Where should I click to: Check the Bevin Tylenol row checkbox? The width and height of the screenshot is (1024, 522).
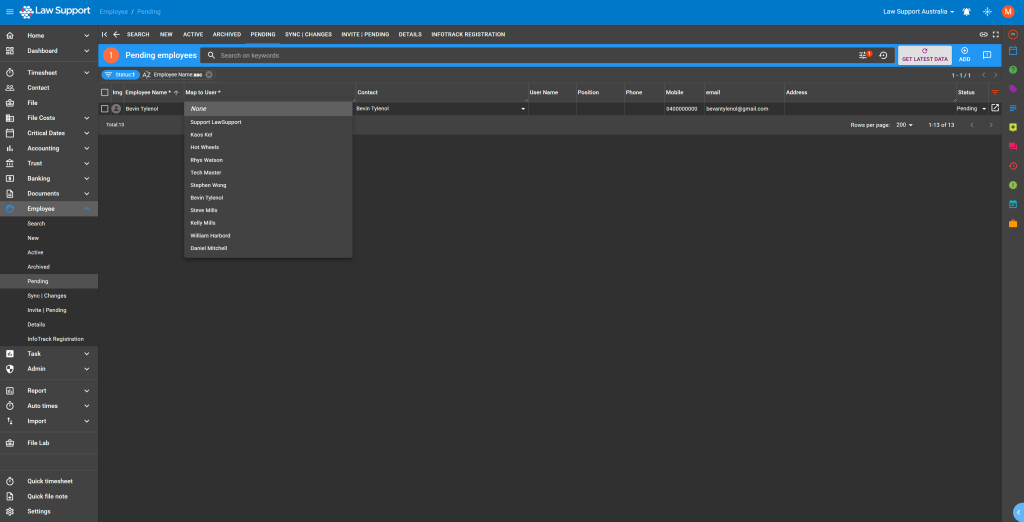pos(105,108)
